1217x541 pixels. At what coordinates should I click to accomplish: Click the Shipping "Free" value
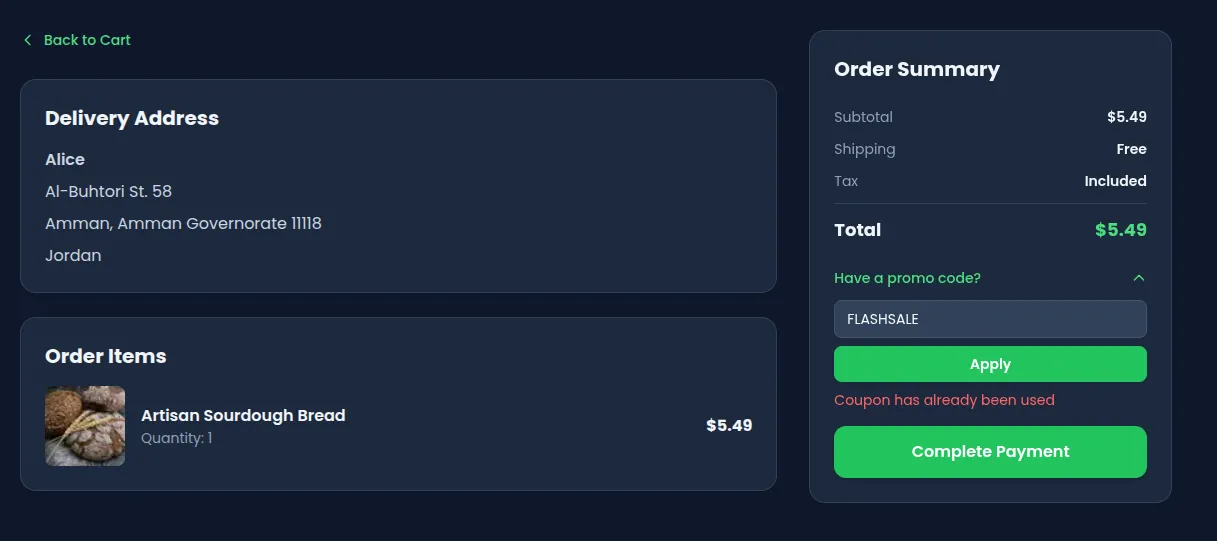(1131, 149)
